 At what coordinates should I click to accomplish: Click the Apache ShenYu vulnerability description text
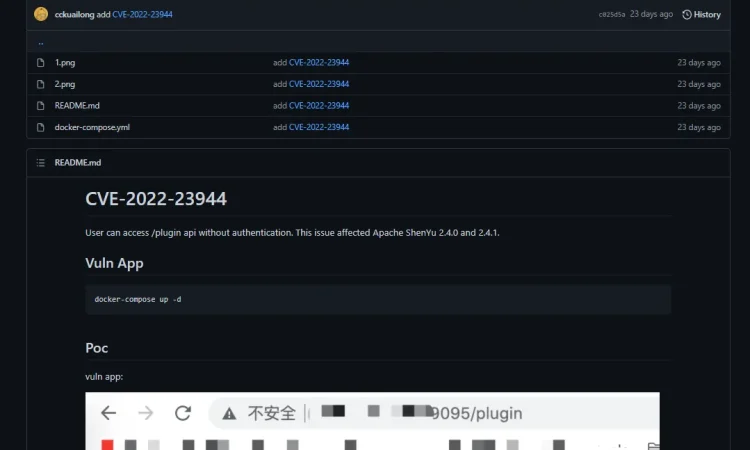click(x=292, y=233)
